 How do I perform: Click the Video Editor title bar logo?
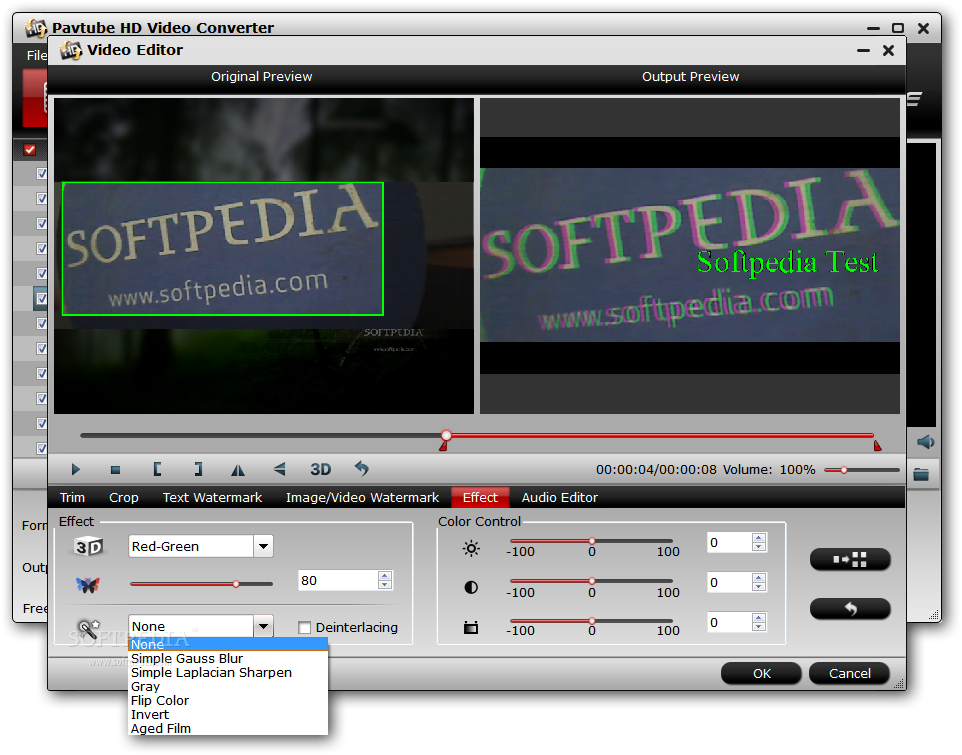point(71,50)
